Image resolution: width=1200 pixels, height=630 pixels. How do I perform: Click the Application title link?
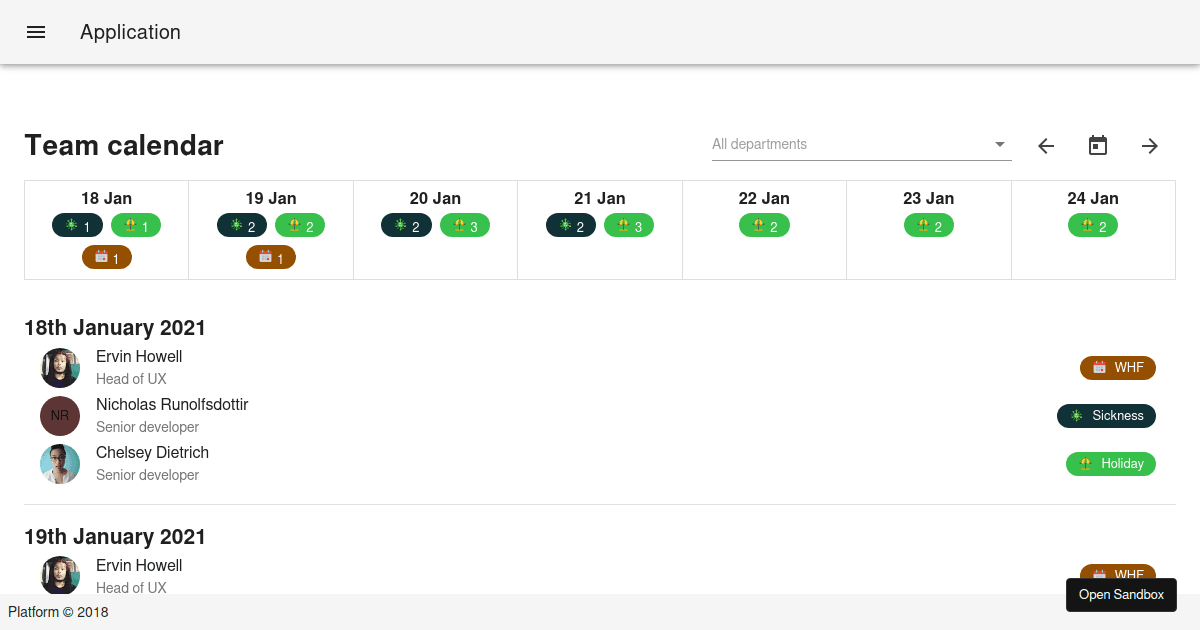pos(130,32)
